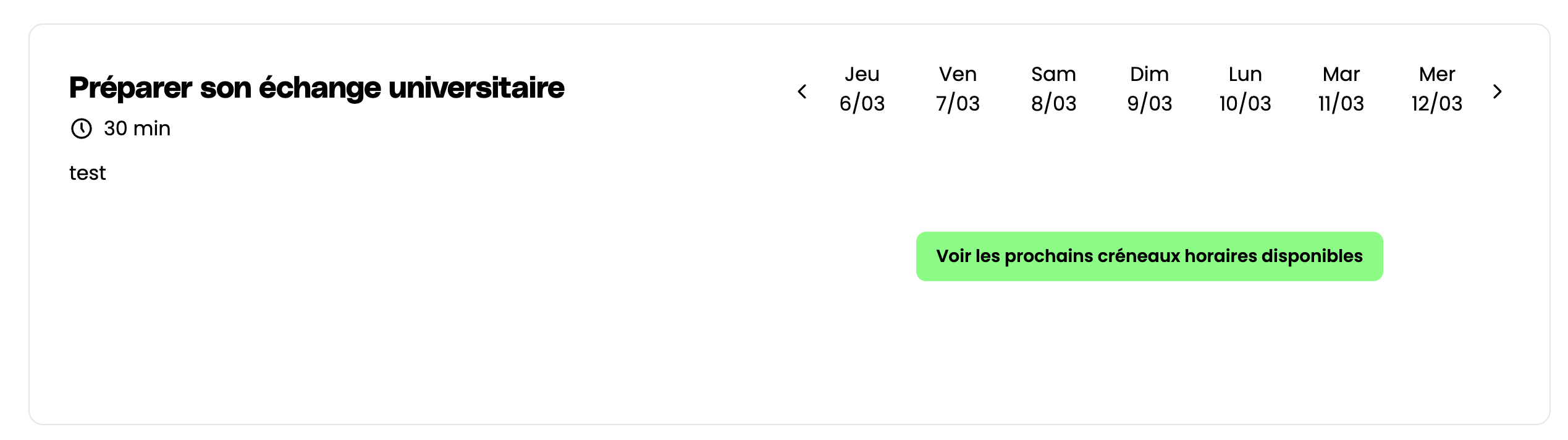The height and width of the screenshot is (440, 1568).
Task: Choose the 8/03 date
Action: pyautogui.click(x=1053, y=103)
